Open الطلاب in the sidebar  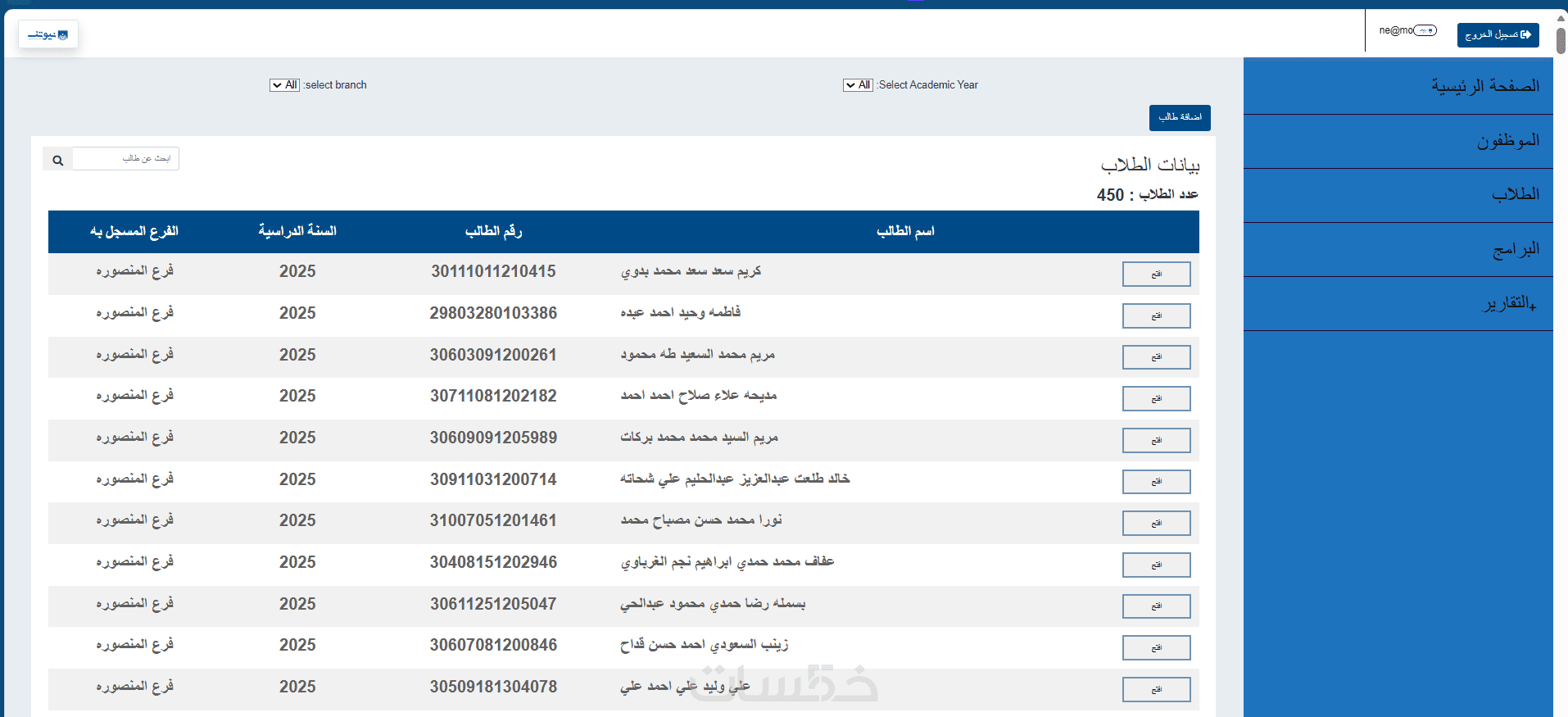pos(1398,195)
